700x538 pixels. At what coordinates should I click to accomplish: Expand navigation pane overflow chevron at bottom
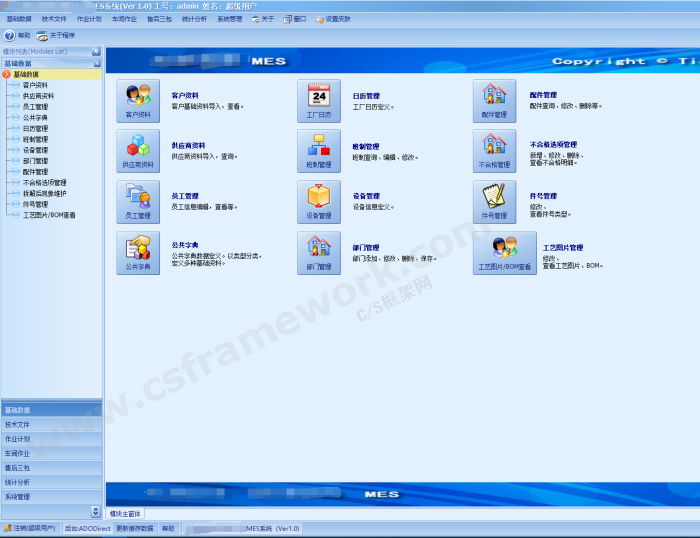[96, 511]
